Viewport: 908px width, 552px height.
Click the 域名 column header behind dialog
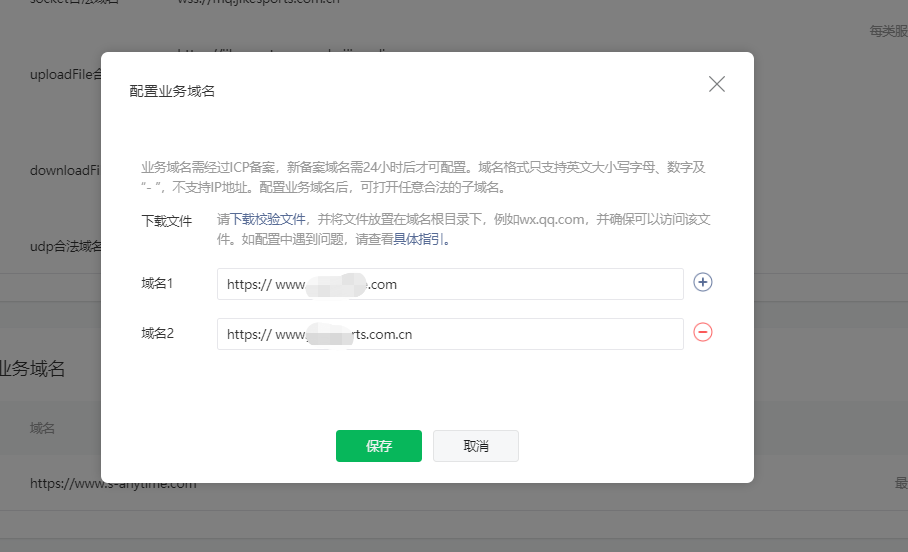(x=42, y=428)
